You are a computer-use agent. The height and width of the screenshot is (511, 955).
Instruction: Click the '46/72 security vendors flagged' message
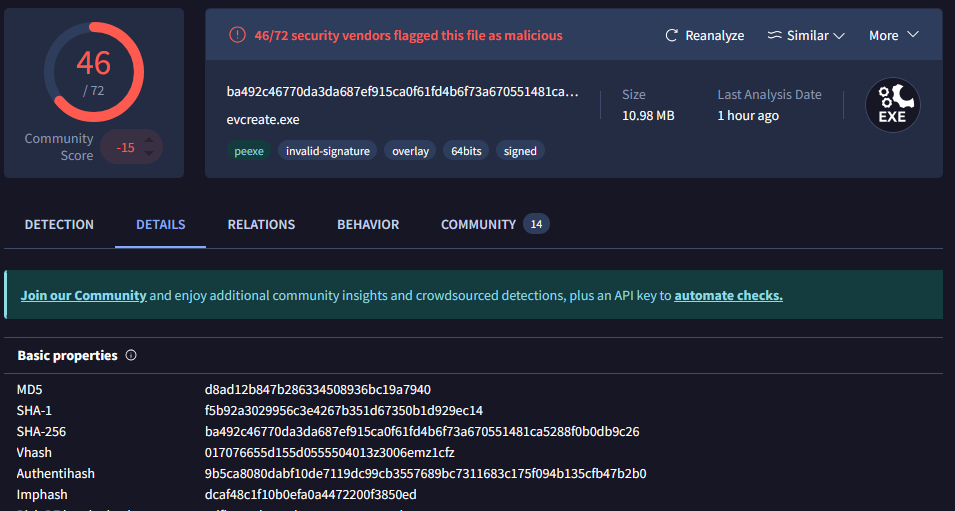[409, 35]
